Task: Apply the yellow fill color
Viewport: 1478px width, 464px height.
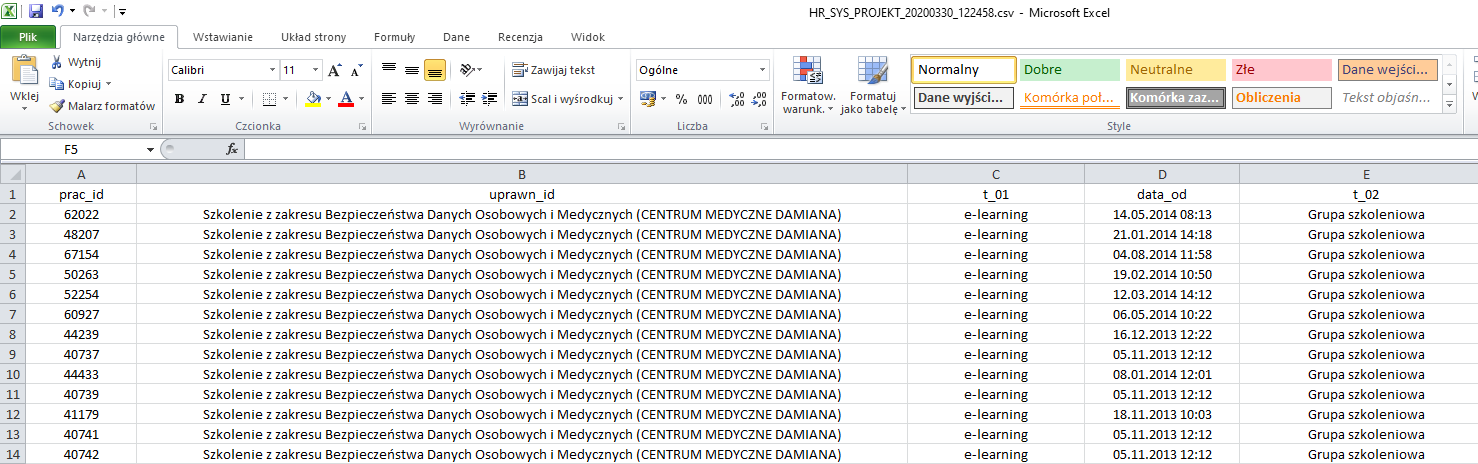Action: point(313,99)
